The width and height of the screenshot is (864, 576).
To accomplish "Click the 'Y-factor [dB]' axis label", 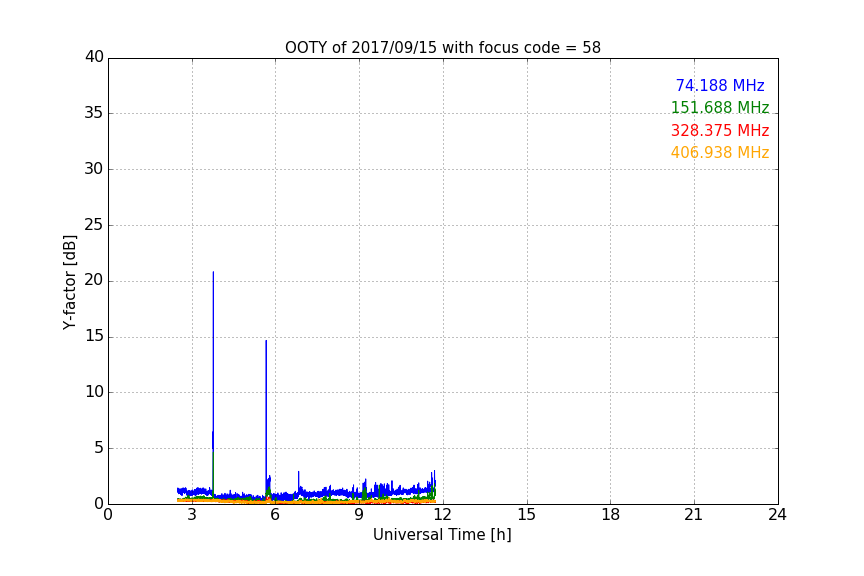I will click(x=69, y=282).
